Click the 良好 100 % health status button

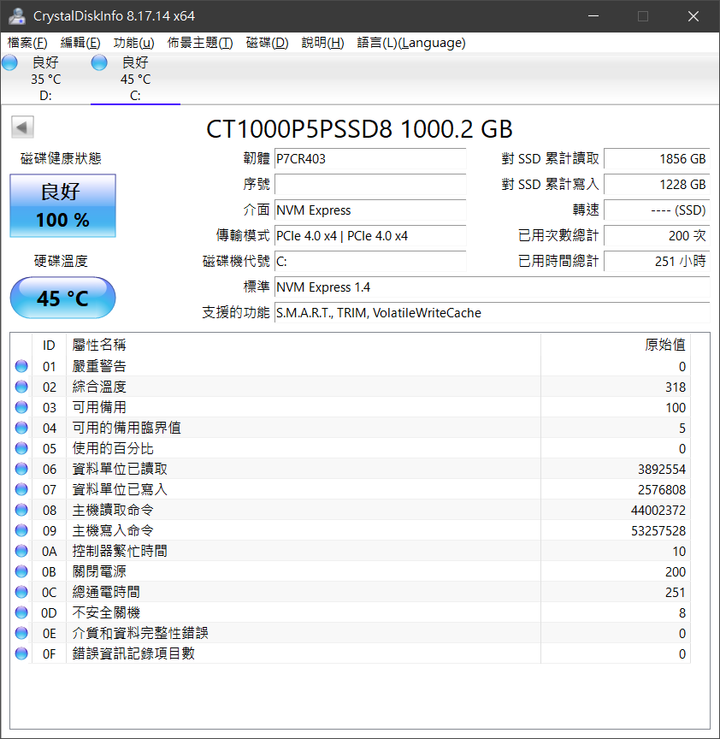tap(63, 205)
